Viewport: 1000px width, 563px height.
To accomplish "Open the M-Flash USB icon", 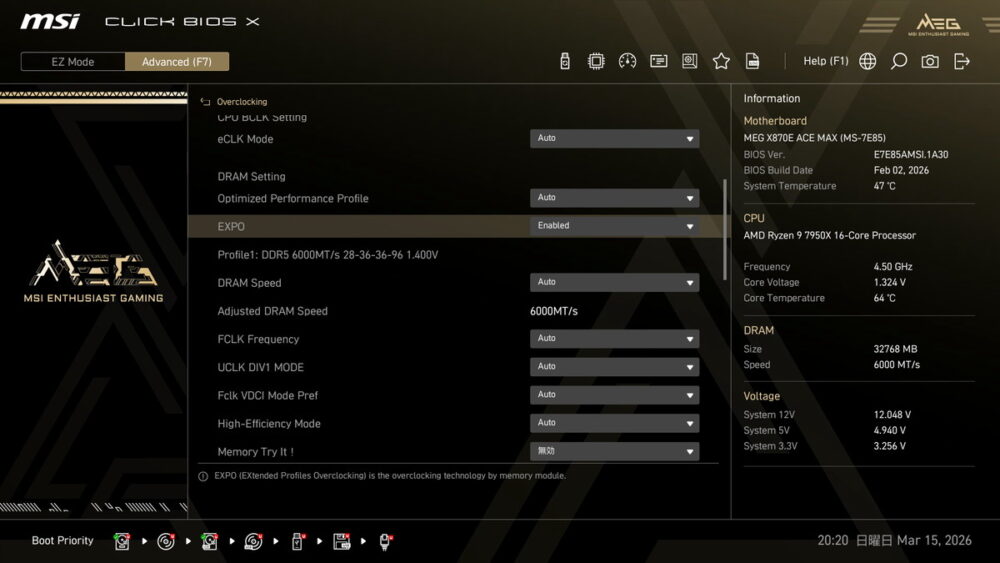I will coord(565,61).
